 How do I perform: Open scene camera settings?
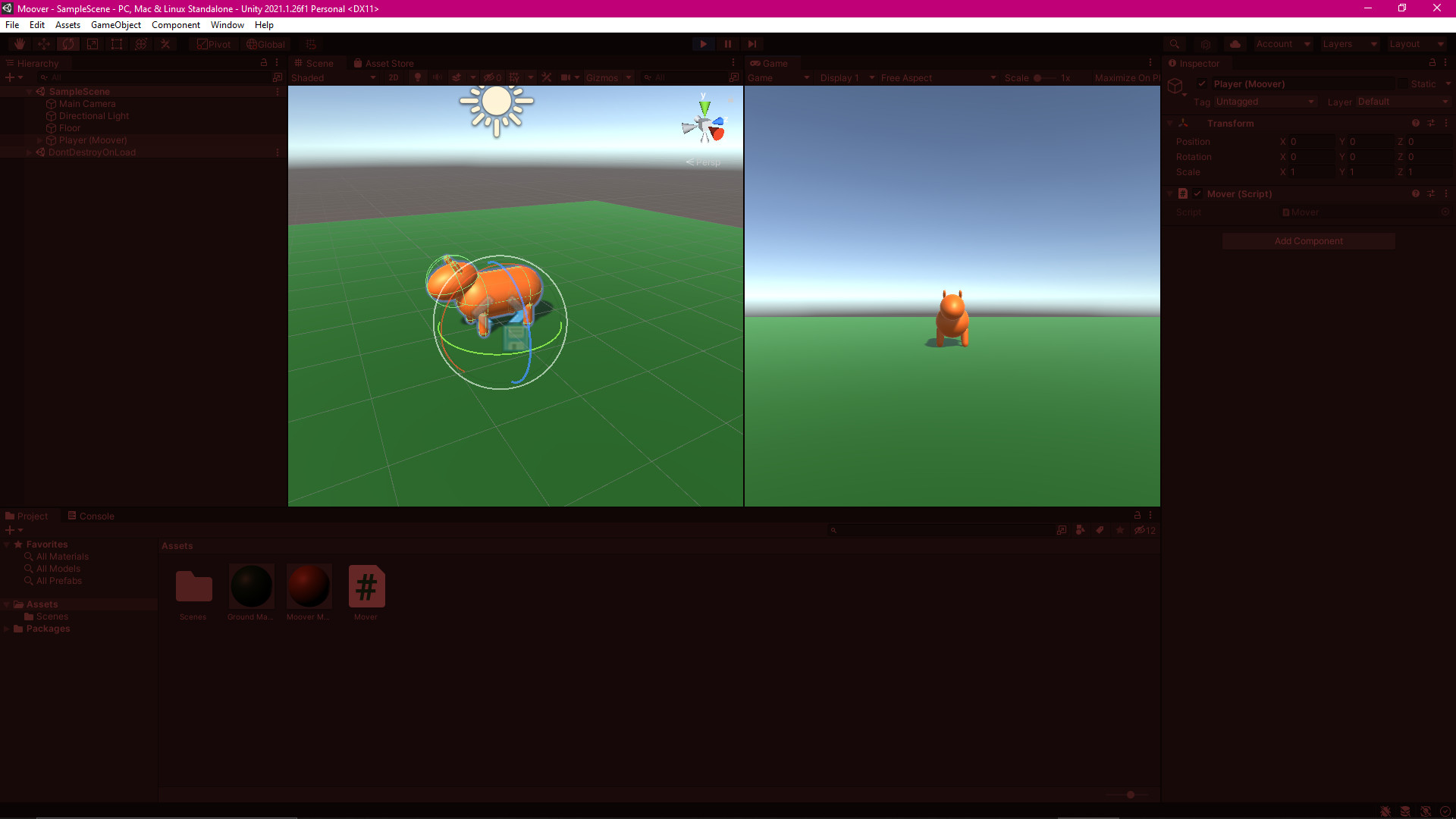click(x=566, y=77)
